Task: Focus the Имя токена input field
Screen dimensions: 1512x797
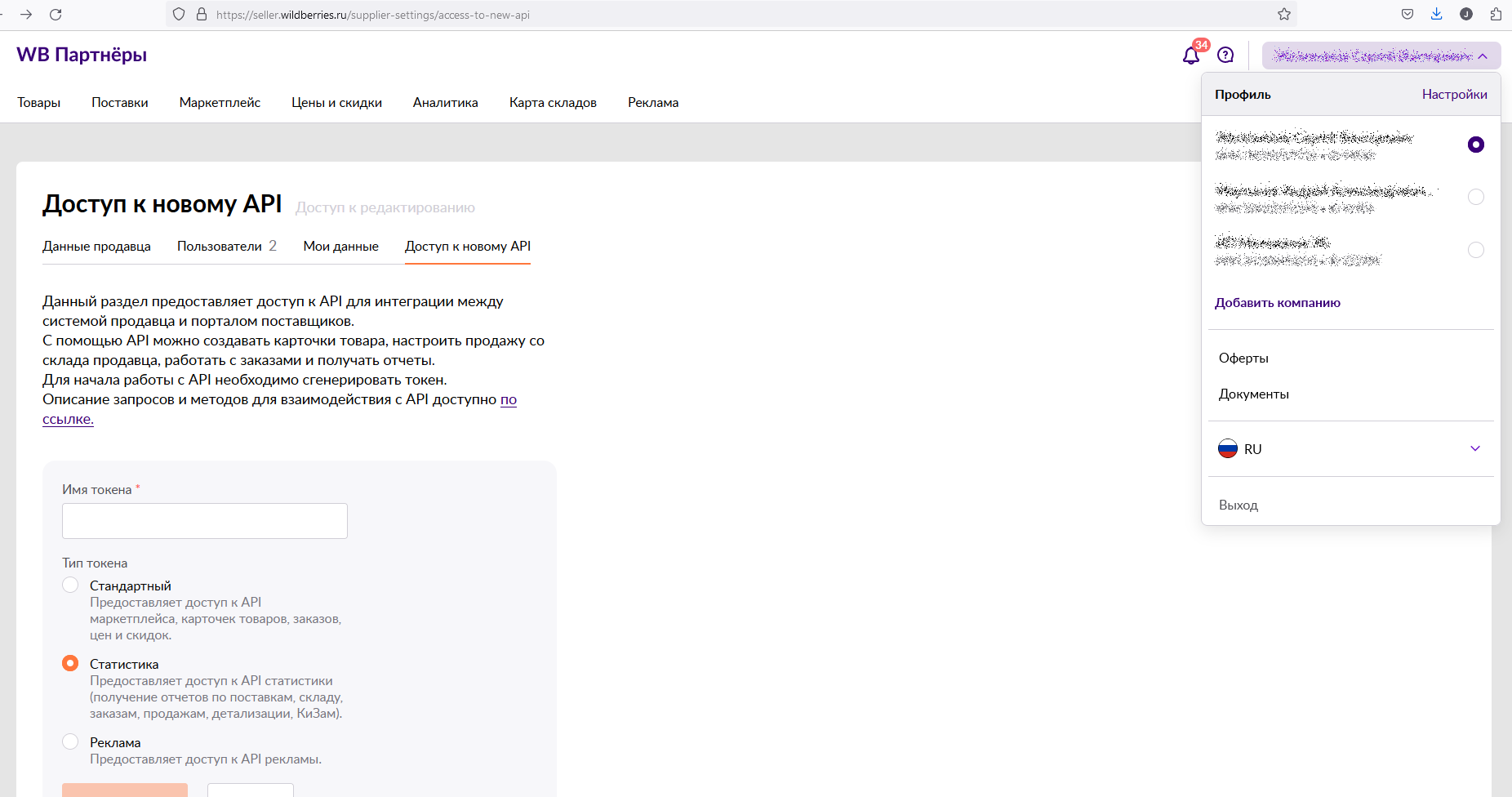Action: pos(205,521)
